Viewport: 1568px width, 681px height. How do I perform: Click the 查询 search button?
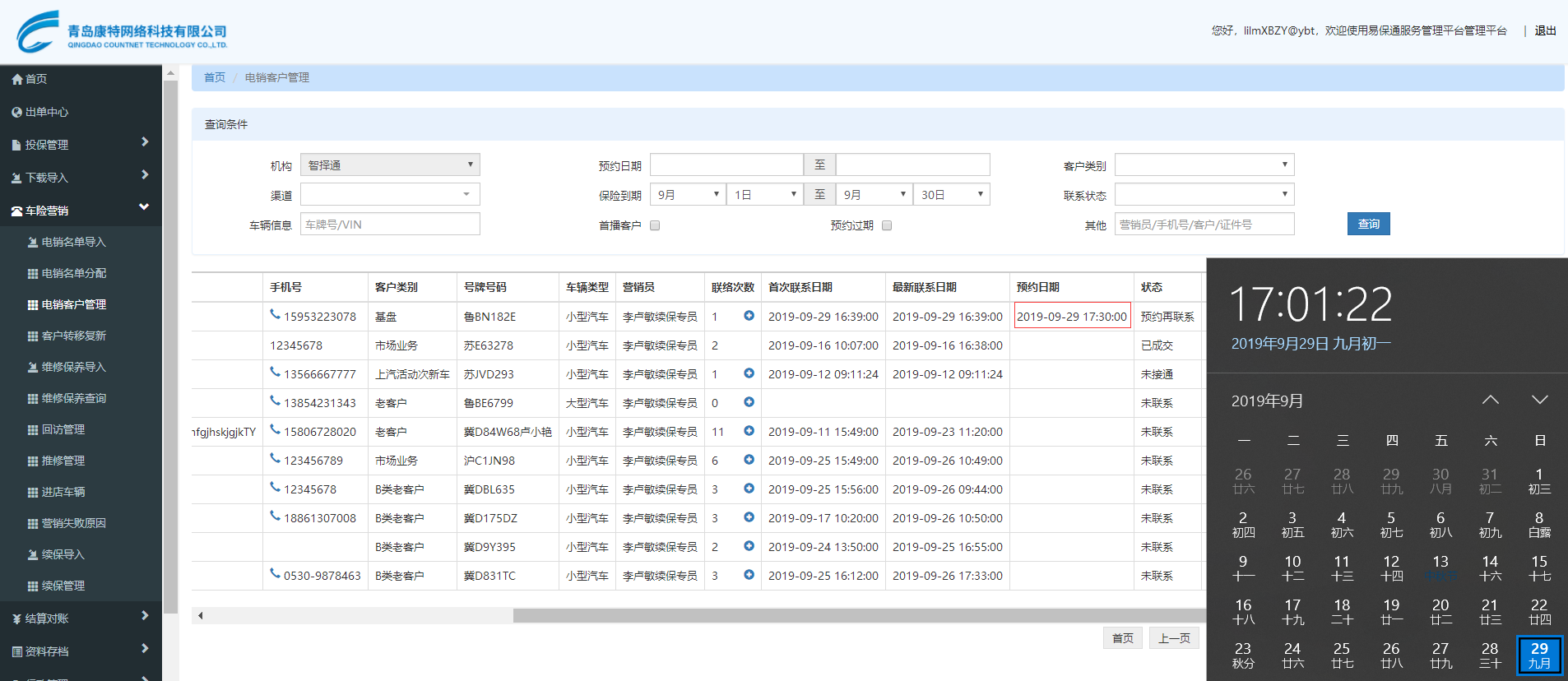pyautogui.click(x=1368, y=225)
